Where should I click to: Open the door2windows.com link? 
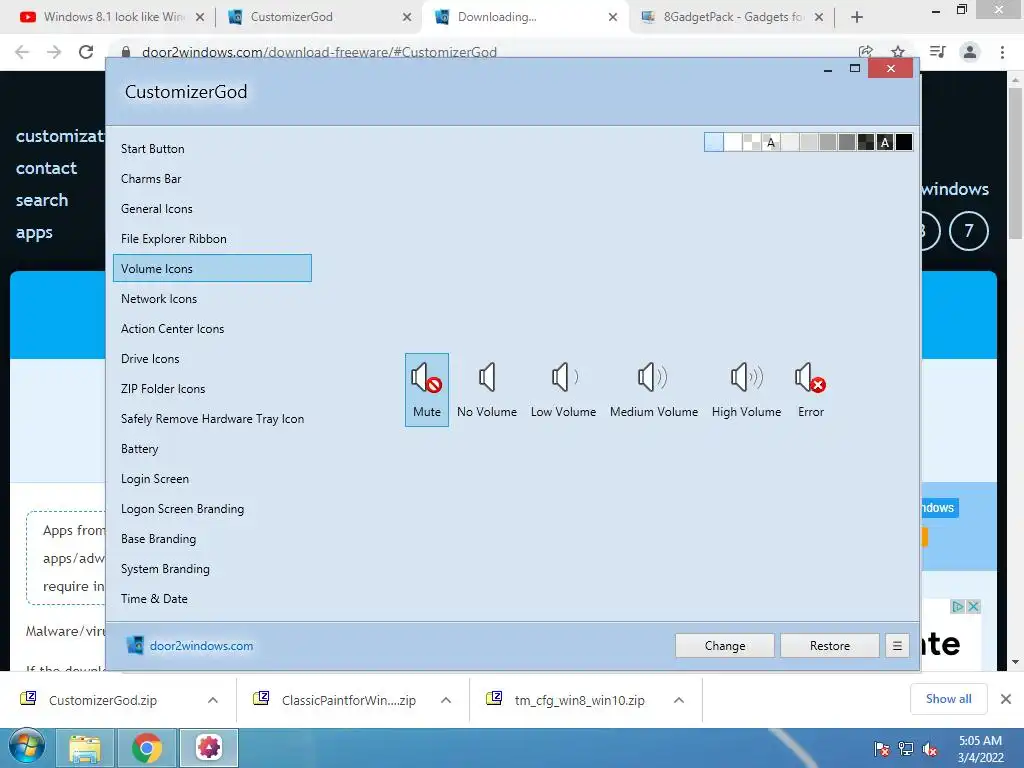point(201,646)
